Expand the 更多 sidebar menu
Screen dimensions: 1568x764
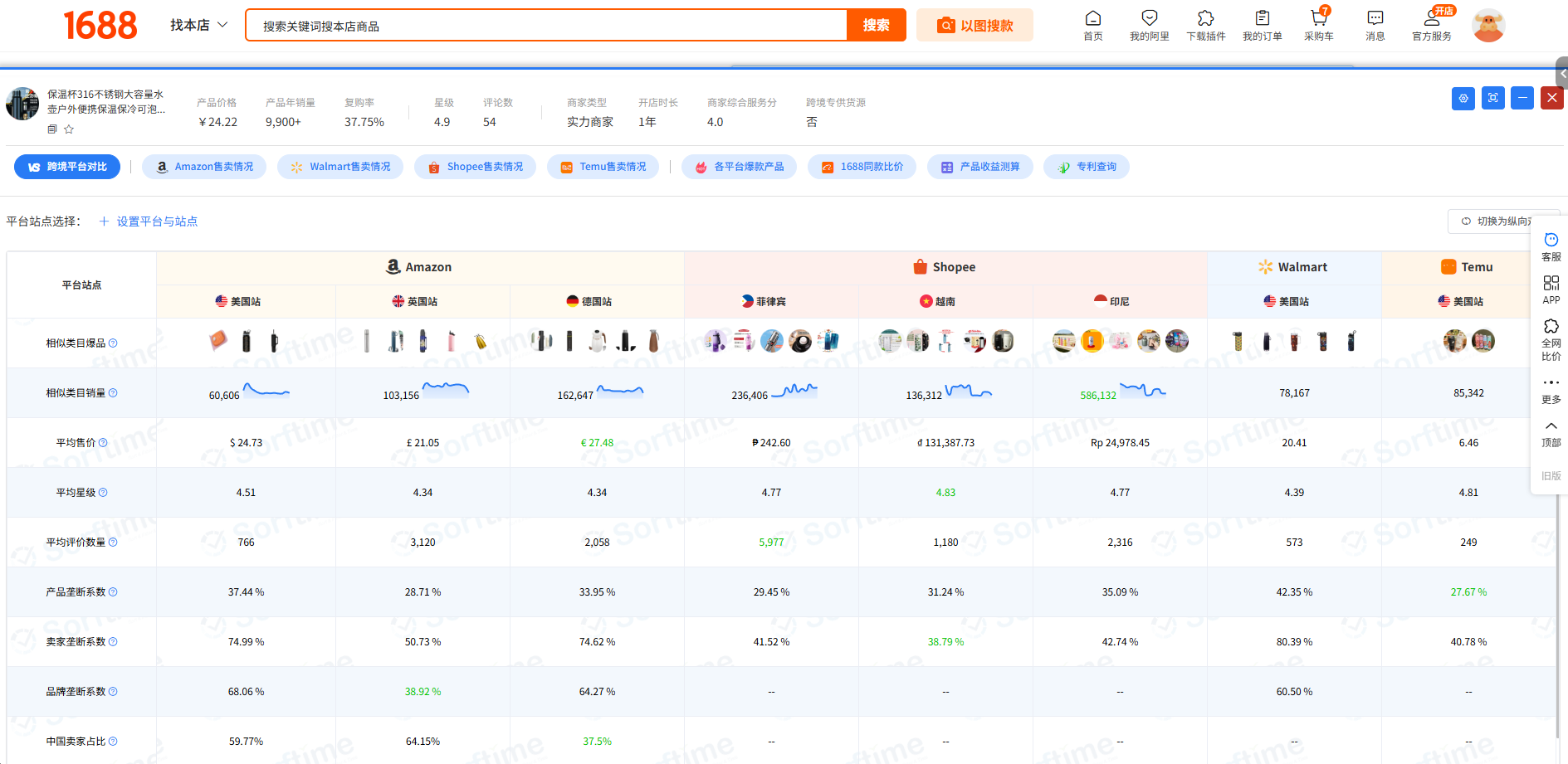pos(1551,383)
